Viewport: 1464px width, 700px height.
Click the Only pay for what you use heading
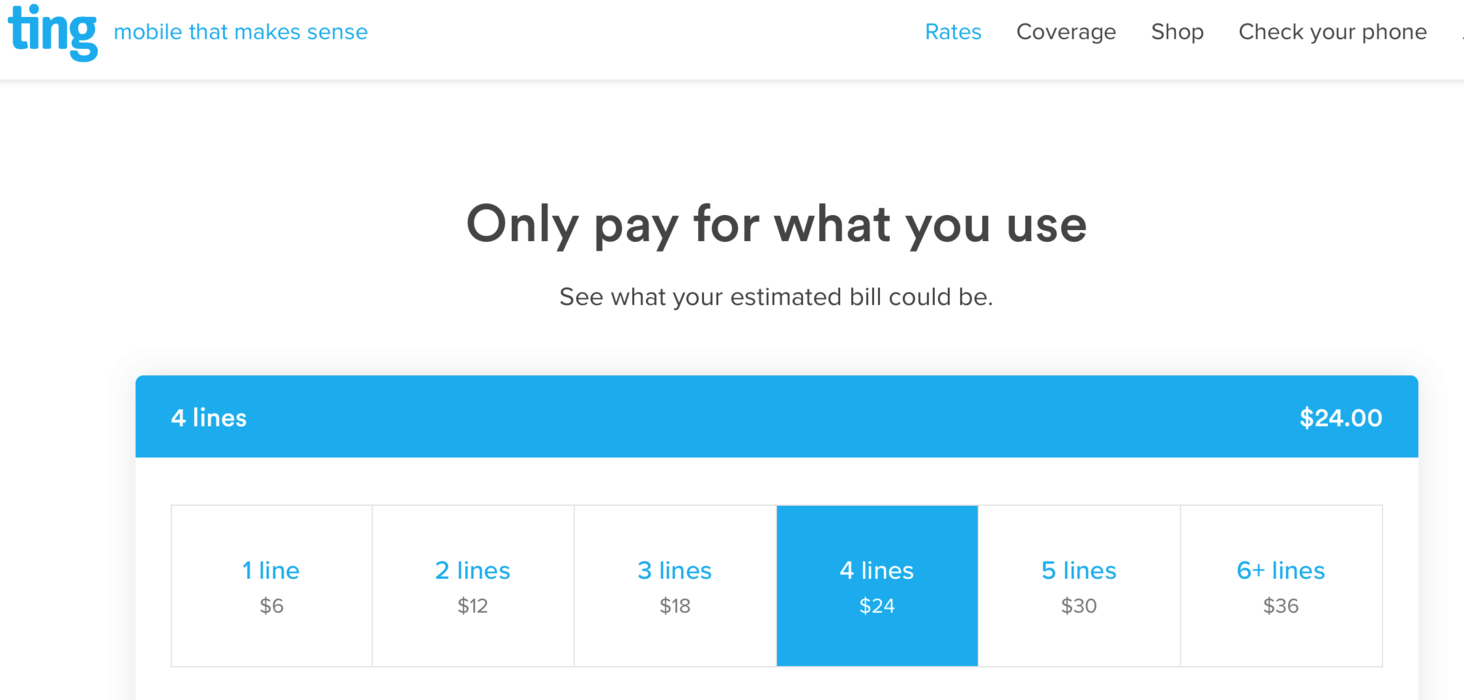[776, 223]
